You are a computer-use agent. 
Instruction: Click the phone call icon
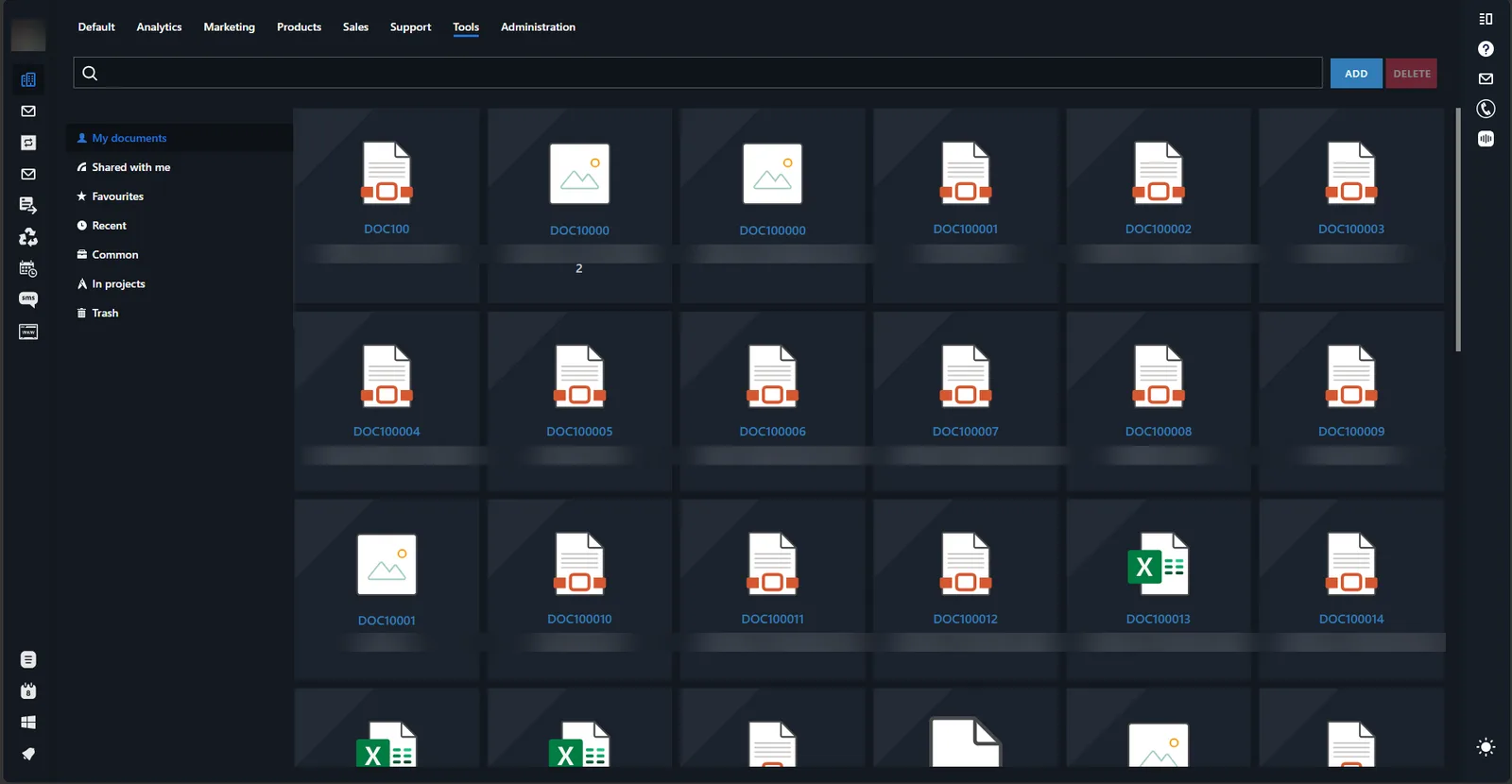pos(1486,109)
